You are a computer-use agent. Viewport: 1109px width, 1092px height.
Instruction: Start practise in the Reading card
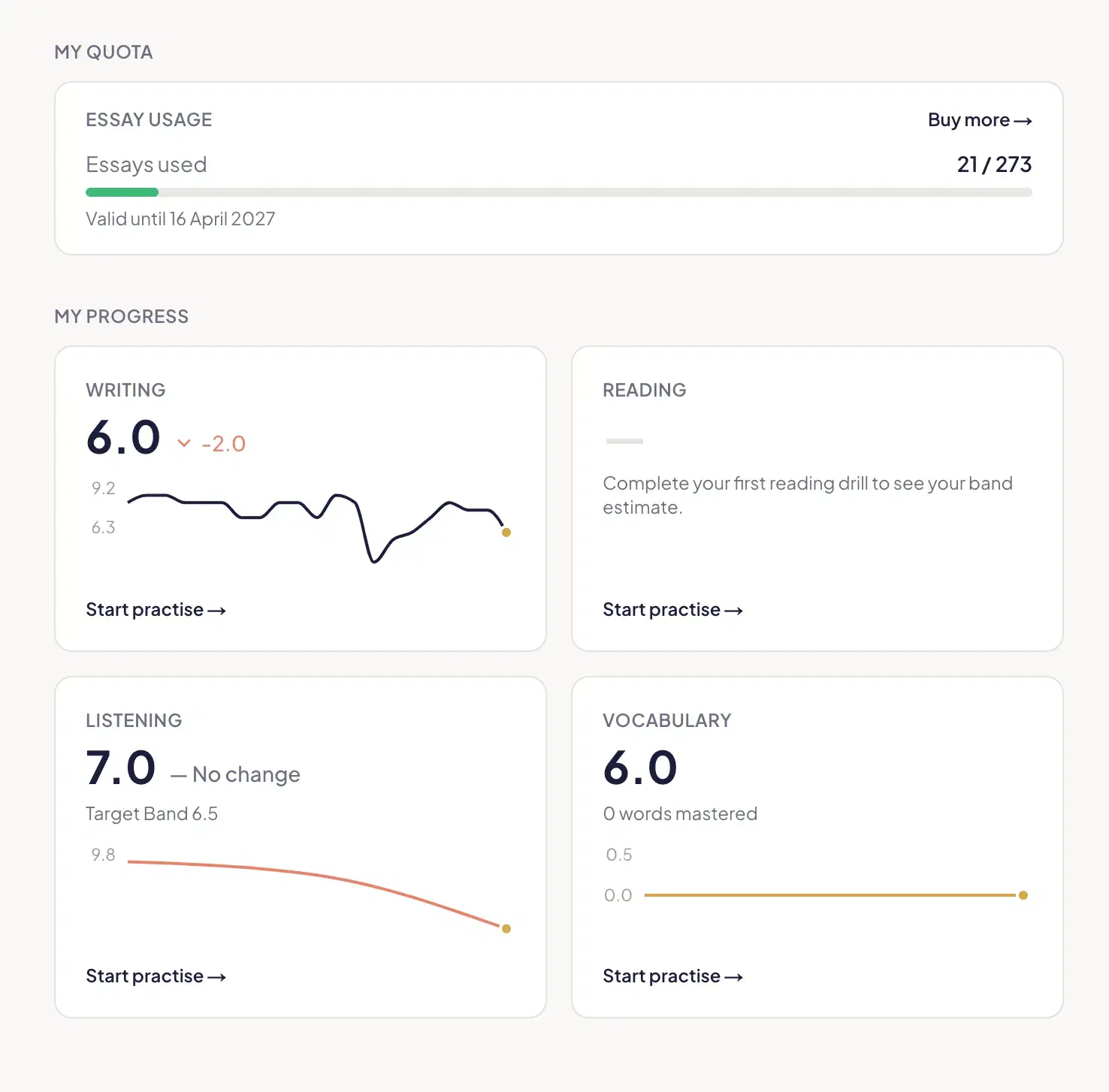coord(672,610)
